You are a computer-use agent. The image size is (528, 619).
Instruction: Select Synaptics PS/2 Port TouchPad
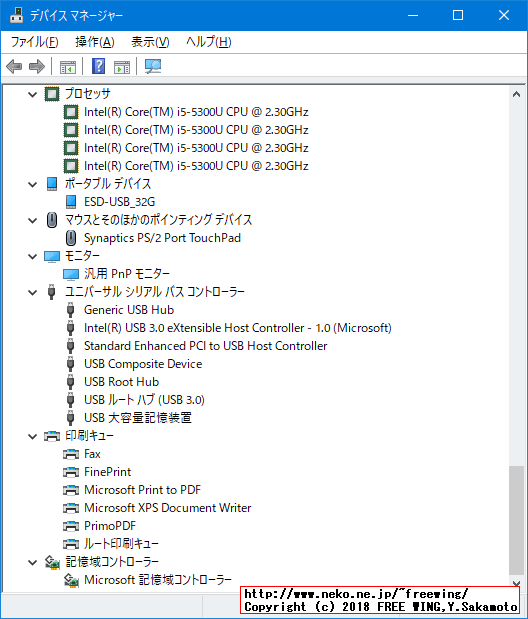tap(162, 238)
